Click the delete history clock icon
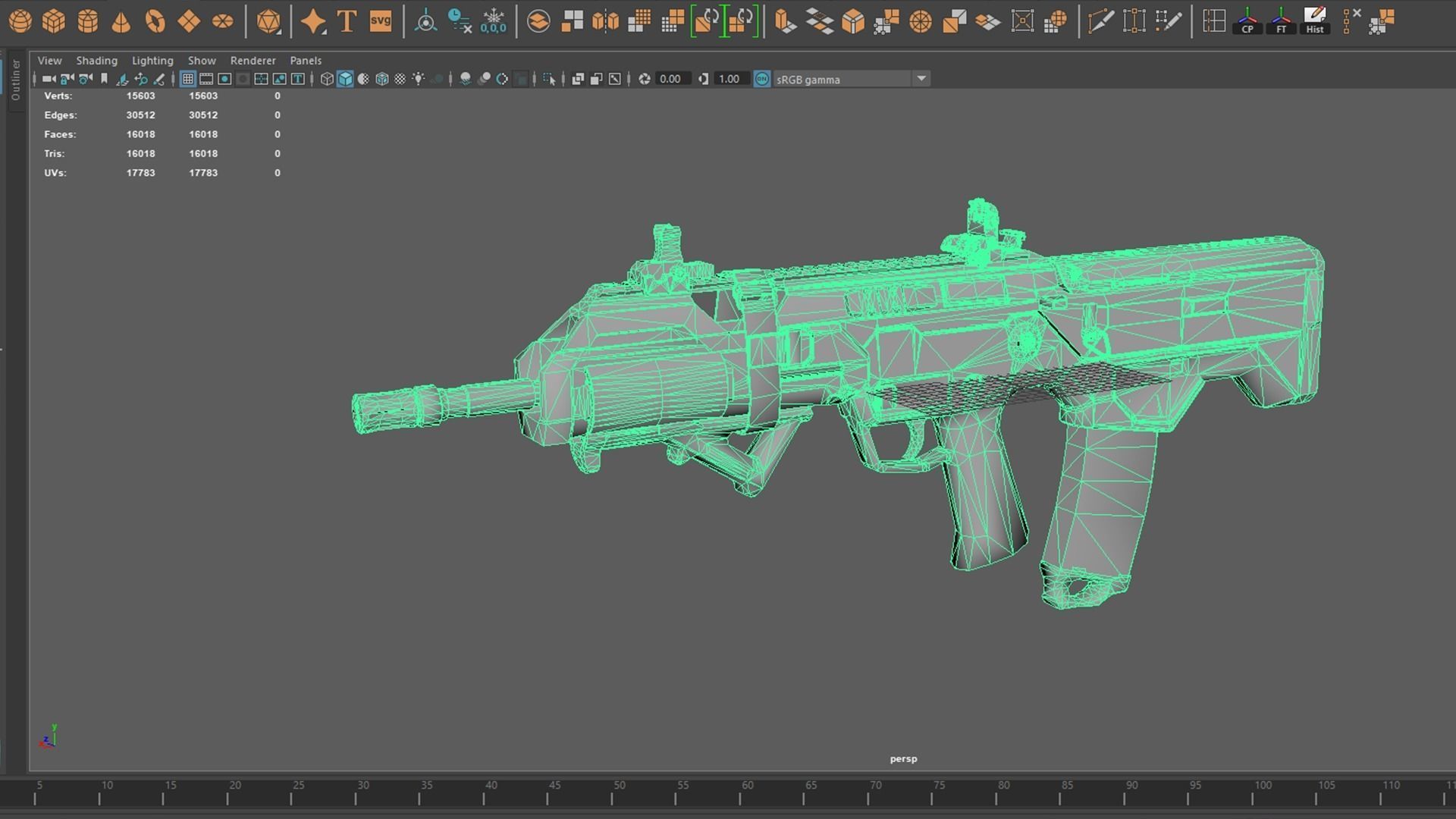This screenshot has height=819, width=1456. [x=460, y=21]
